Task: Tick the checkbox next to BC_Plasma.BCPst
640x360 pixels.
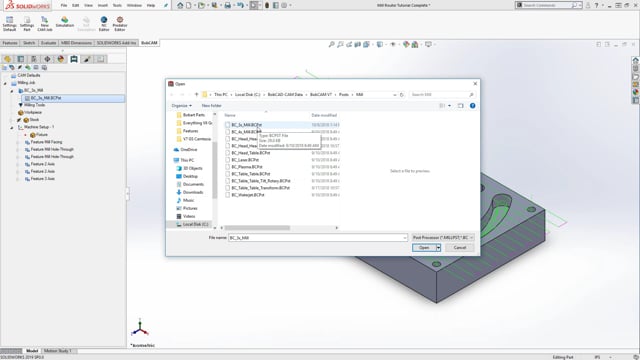Action: click(x=228, y=167)
